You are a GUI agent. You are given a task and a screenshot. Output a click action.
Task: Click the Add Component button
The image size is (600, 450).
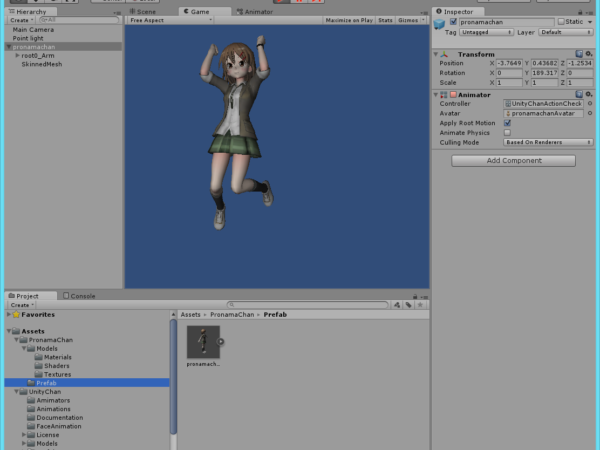(513, 161)
